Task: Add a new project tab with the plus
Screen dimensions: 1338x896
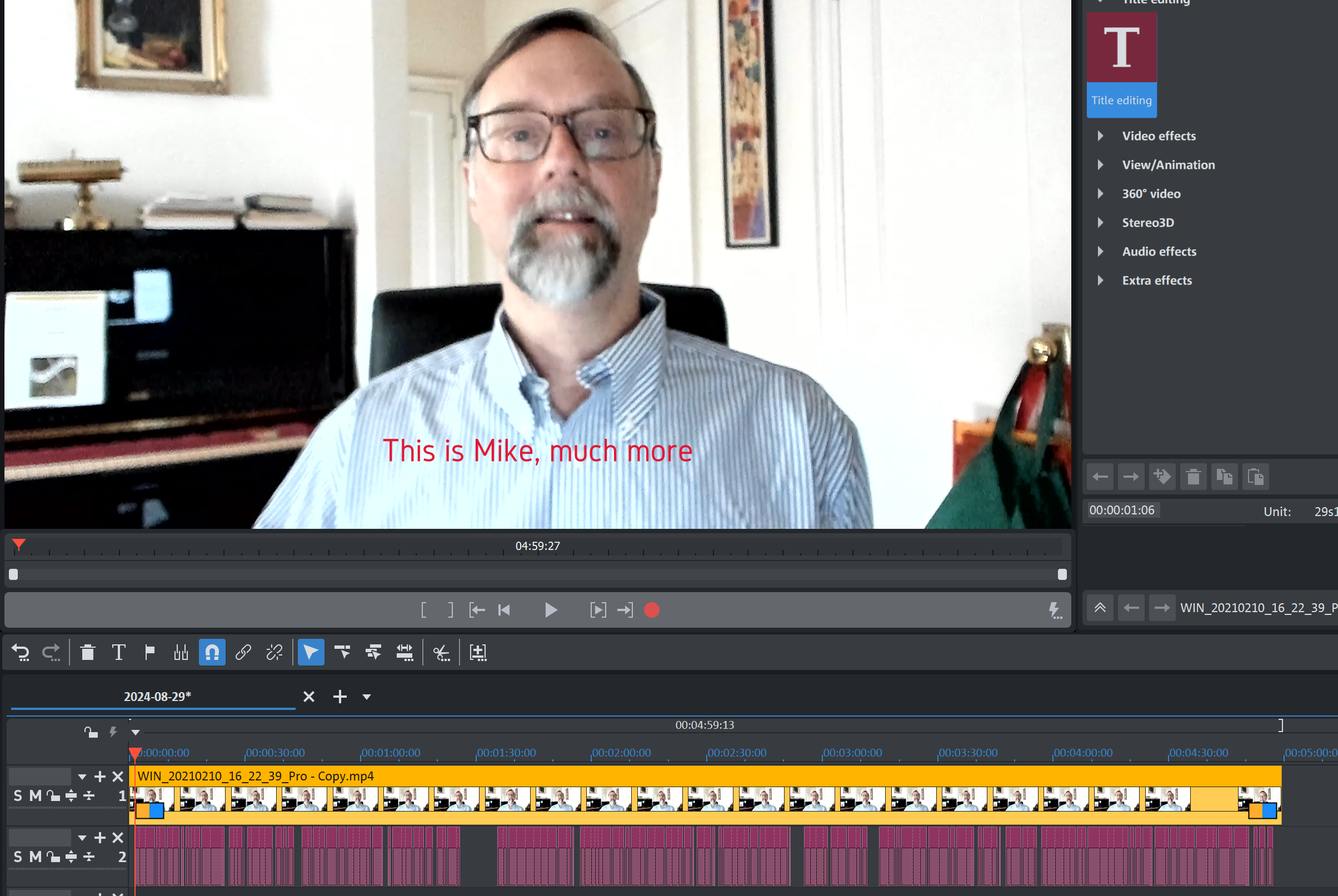Action: point(340,697)
